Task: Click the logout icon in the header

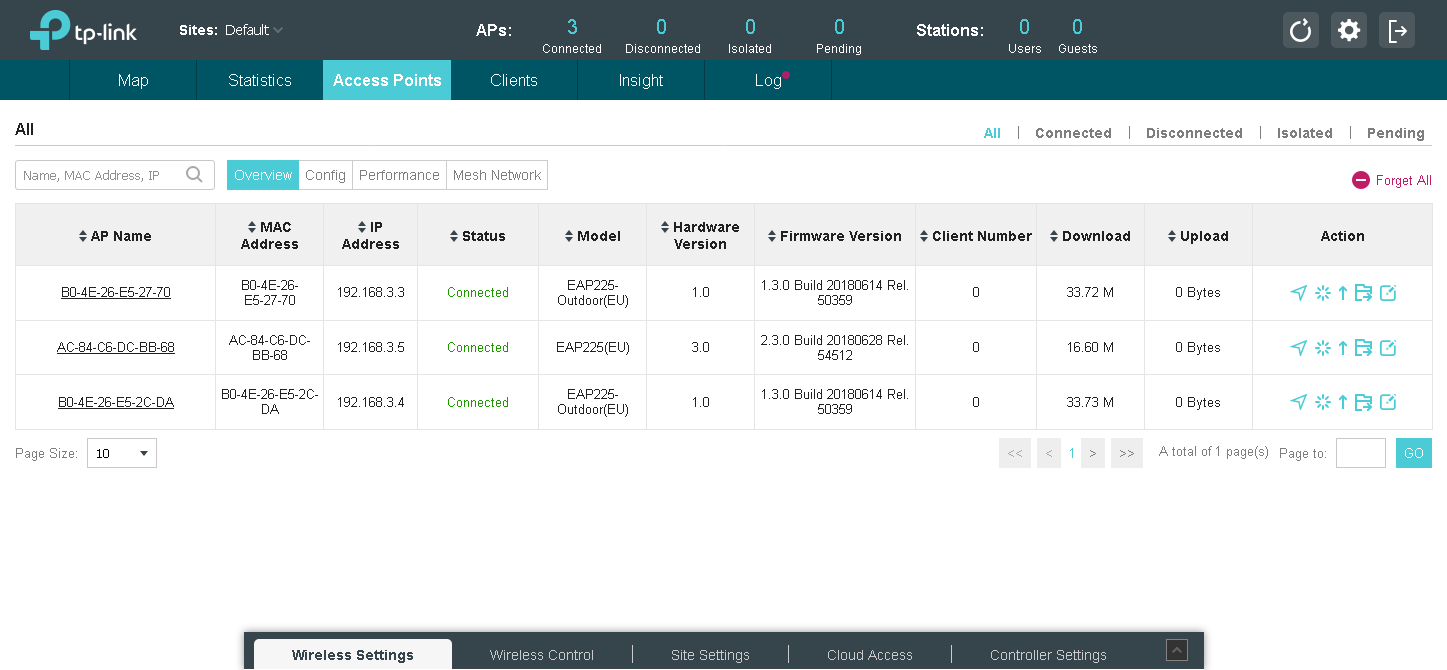Action: pyautogui.click(x=1397, y=30)
